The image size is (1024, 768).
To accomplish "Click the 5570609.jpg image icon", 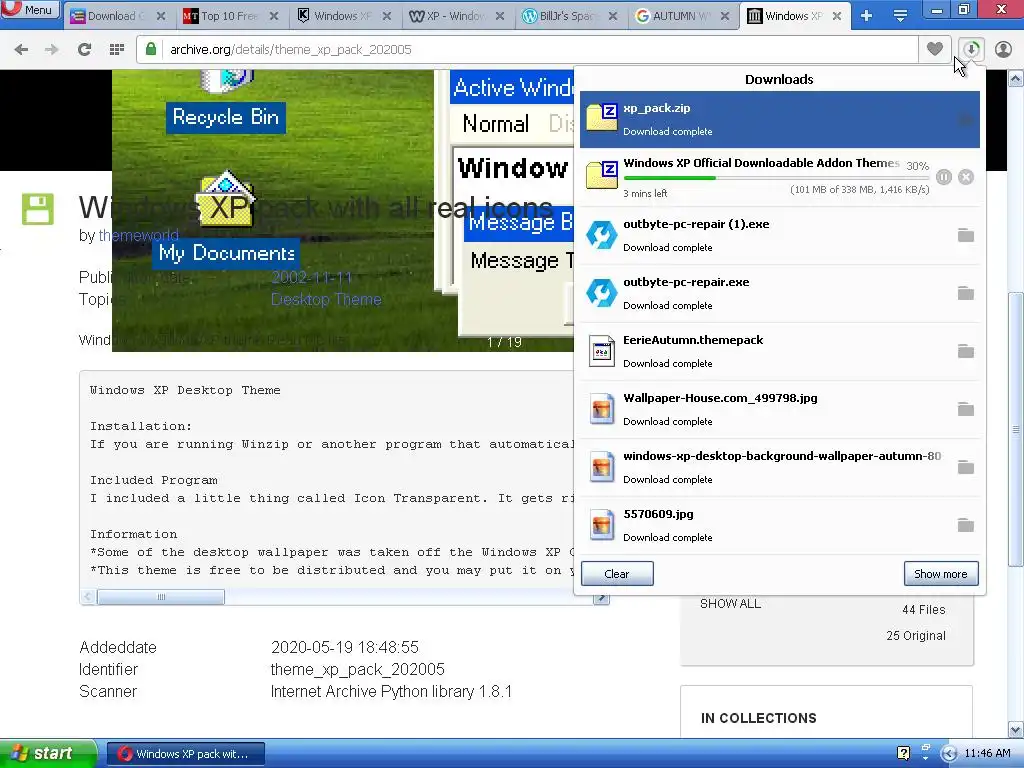I will [x=601, y=525].
